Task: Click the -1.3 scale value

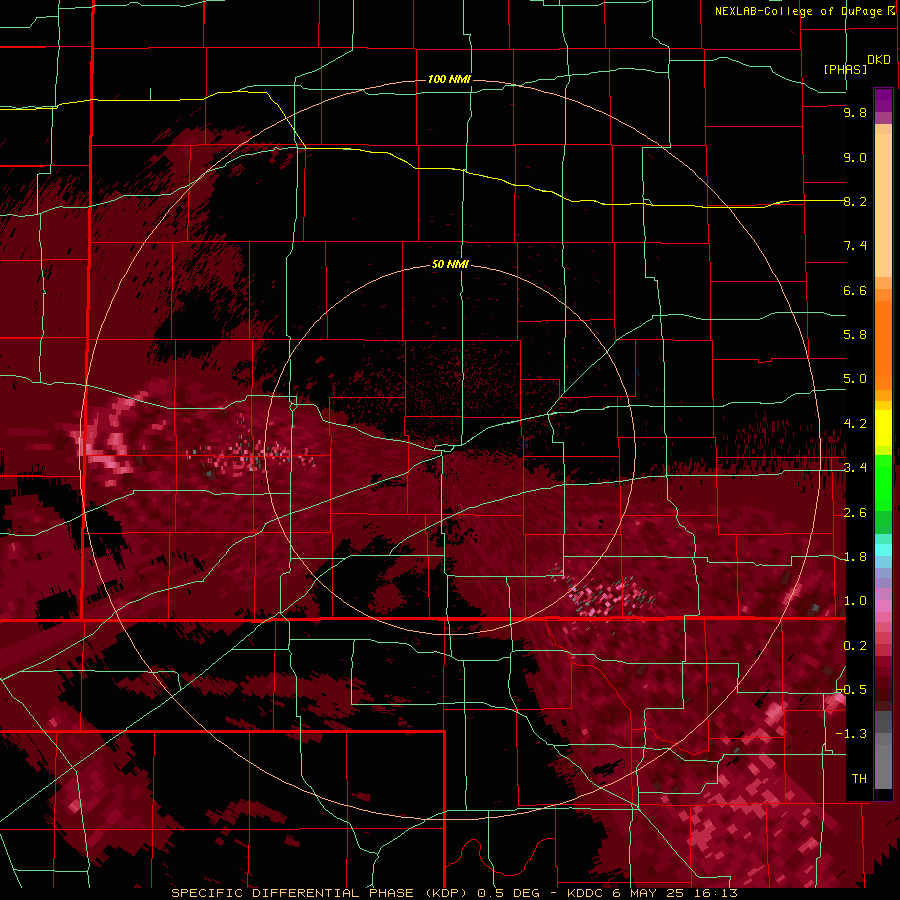Action: (x=851, y=734)
